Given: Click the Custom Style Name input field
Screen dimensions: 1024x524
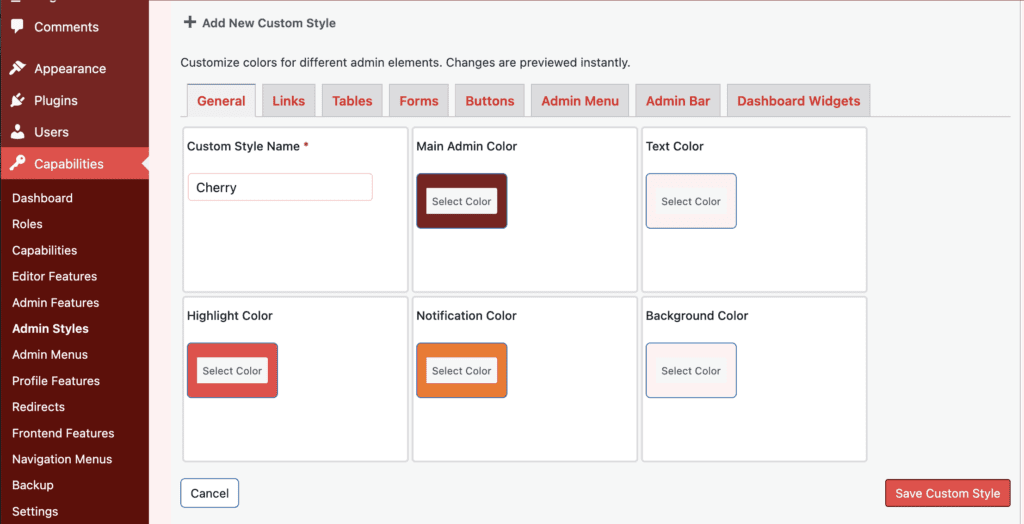Looking at the screenshot, I should tap(280, 187).
